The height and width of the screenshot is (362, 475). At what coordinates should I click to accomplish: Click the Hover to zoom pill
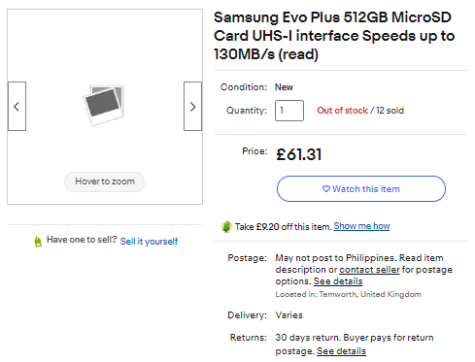[105, 182]
